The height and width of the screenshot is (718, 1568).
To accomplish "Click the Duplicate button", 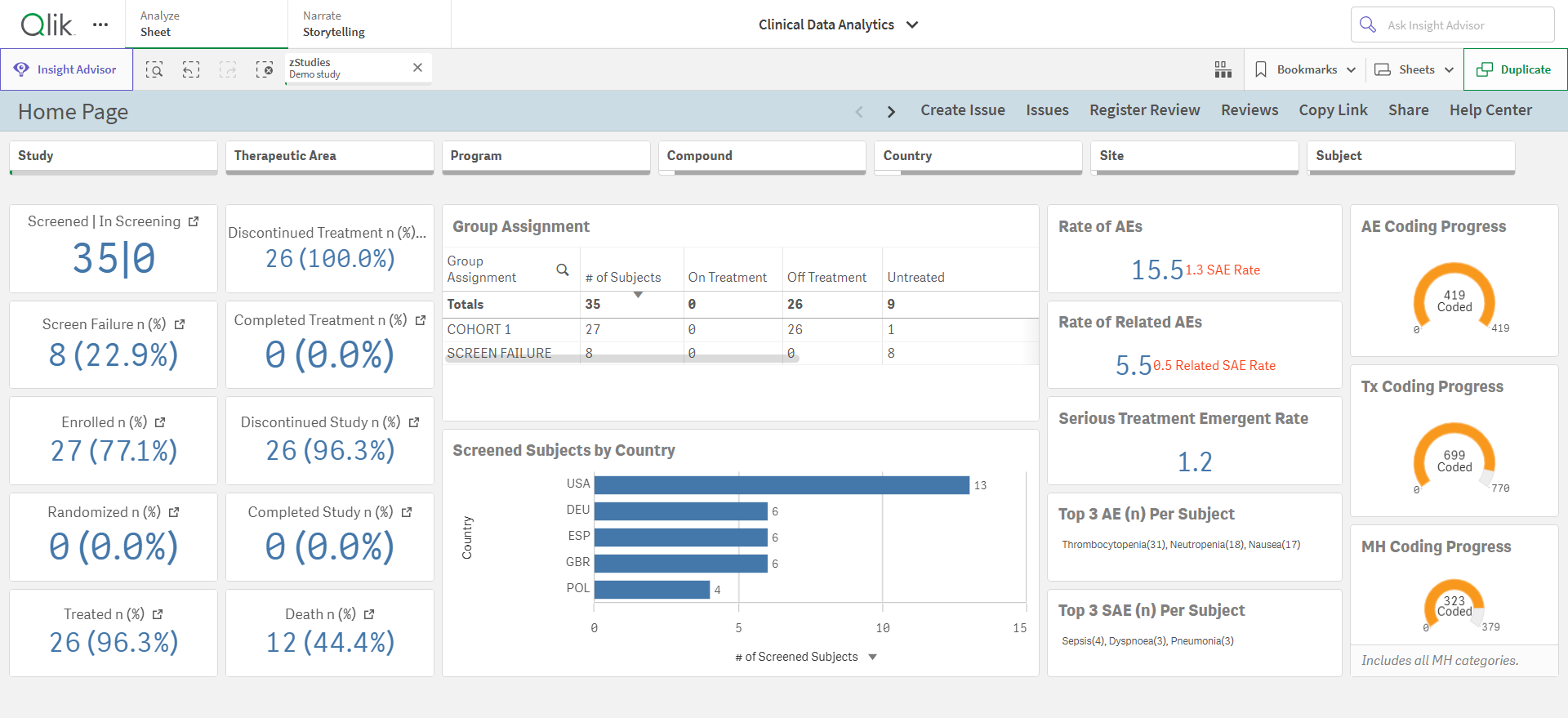I will pos(1516,69).
